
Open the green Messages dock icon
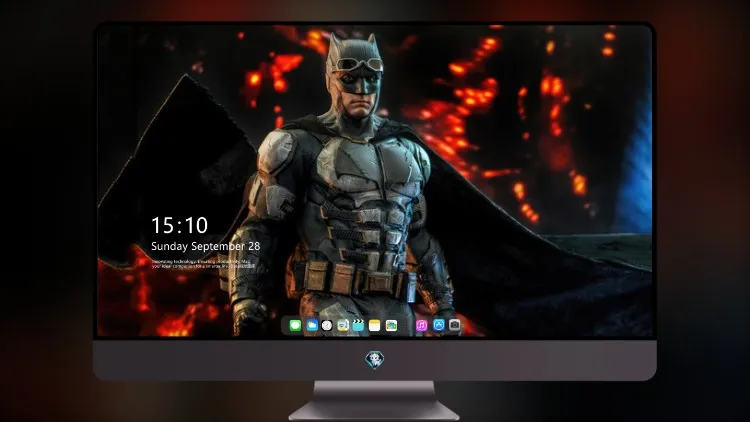point(295,325)
